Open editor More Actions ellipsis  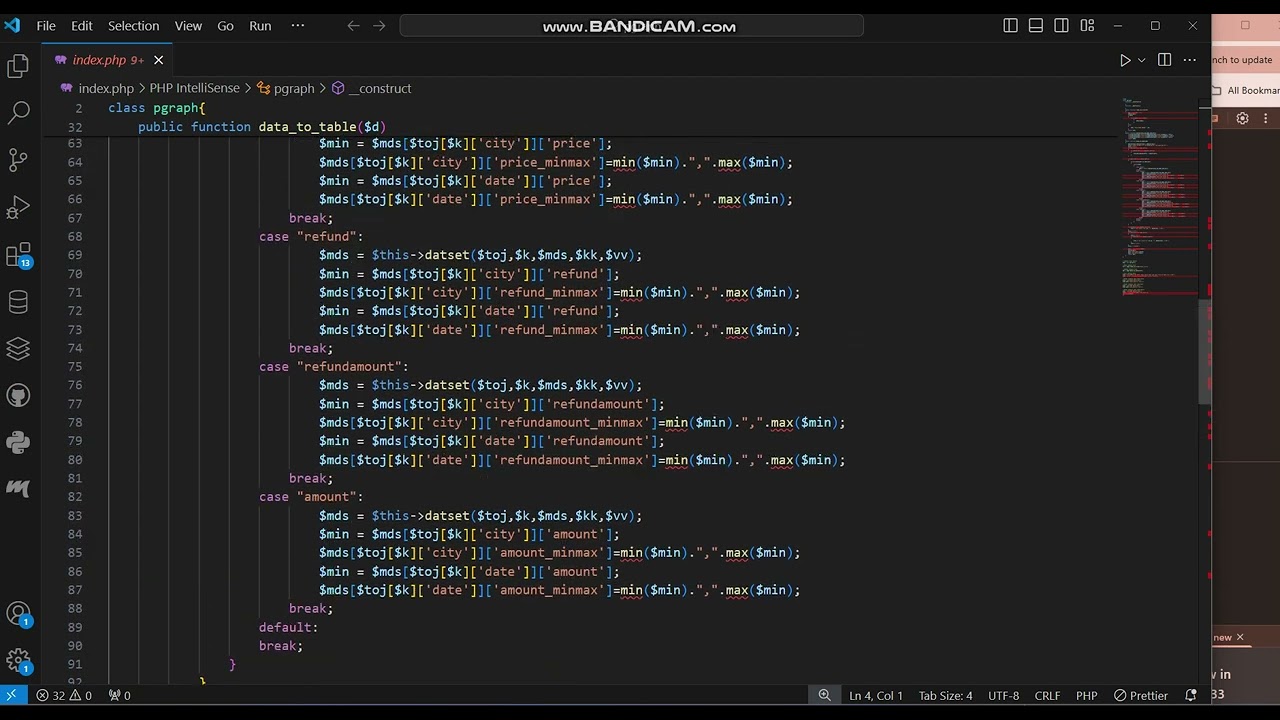point(1189,61)
